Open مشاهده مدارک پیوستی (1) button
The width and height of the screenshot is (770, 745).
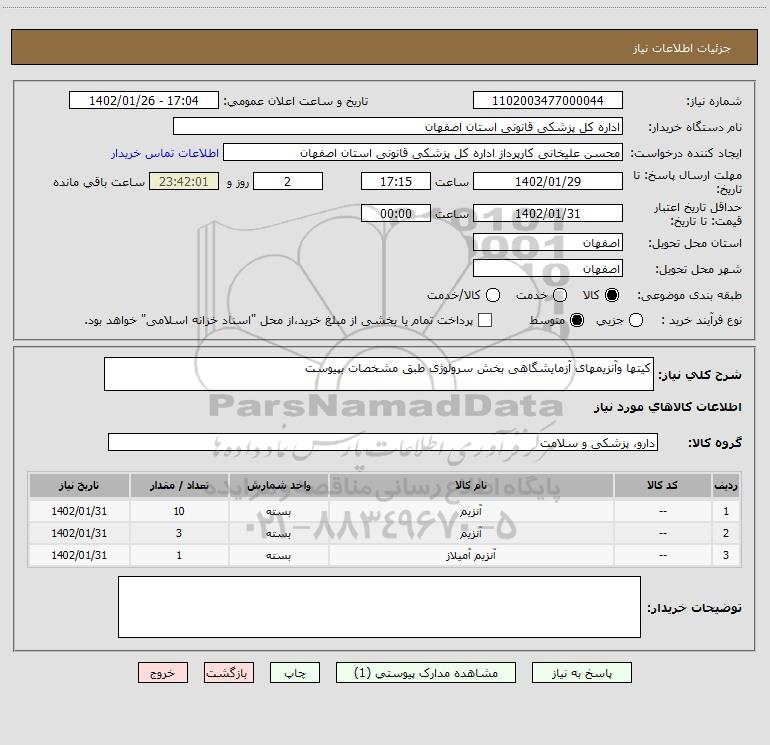click(426, 673)
